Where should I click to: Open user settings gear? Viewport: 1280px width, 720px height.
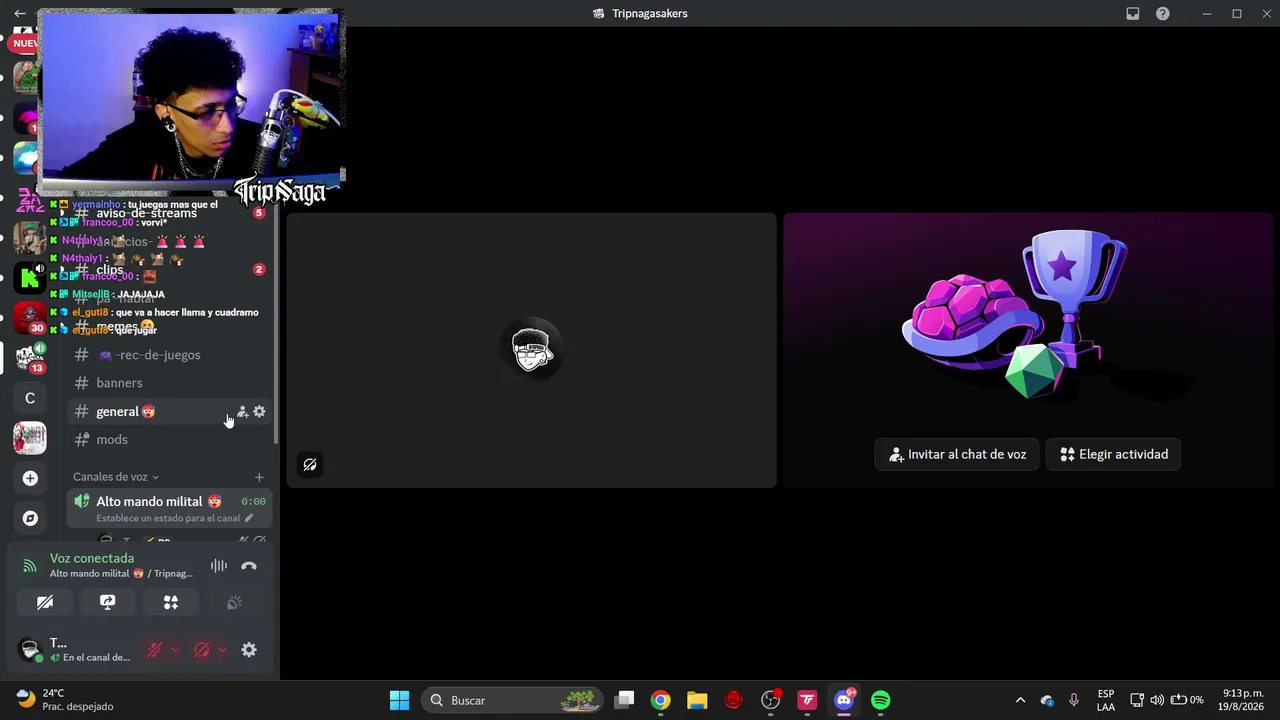pyautogui.click(x=249, y=650)
